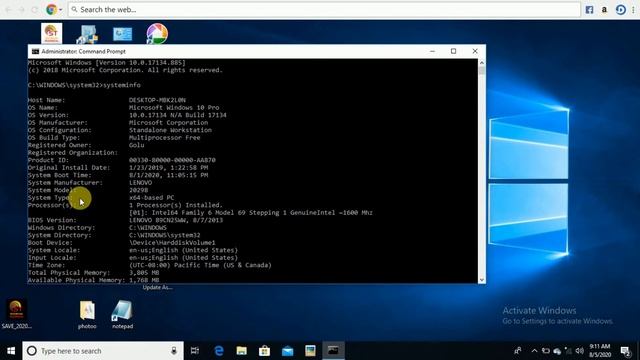Click the OneDrive cloud icon in the tray
This screenshot has width=640, height=360.
557,351
